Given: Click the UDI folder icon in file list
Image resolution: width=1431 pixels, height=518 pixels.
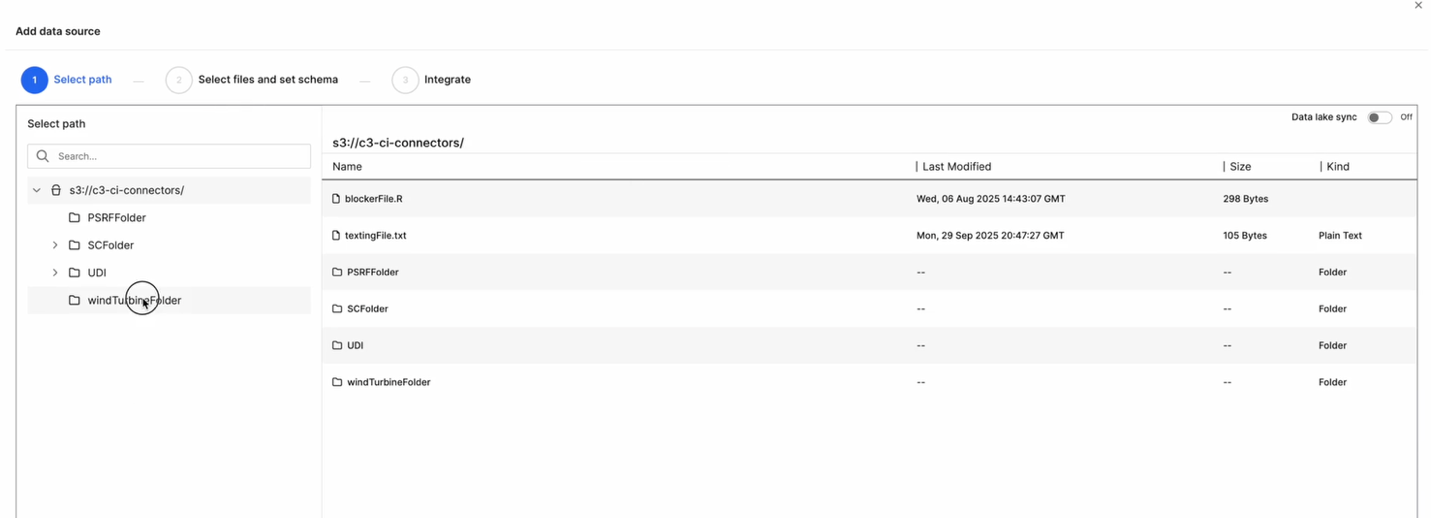Looking at the screenshot, I should (337, 346).
